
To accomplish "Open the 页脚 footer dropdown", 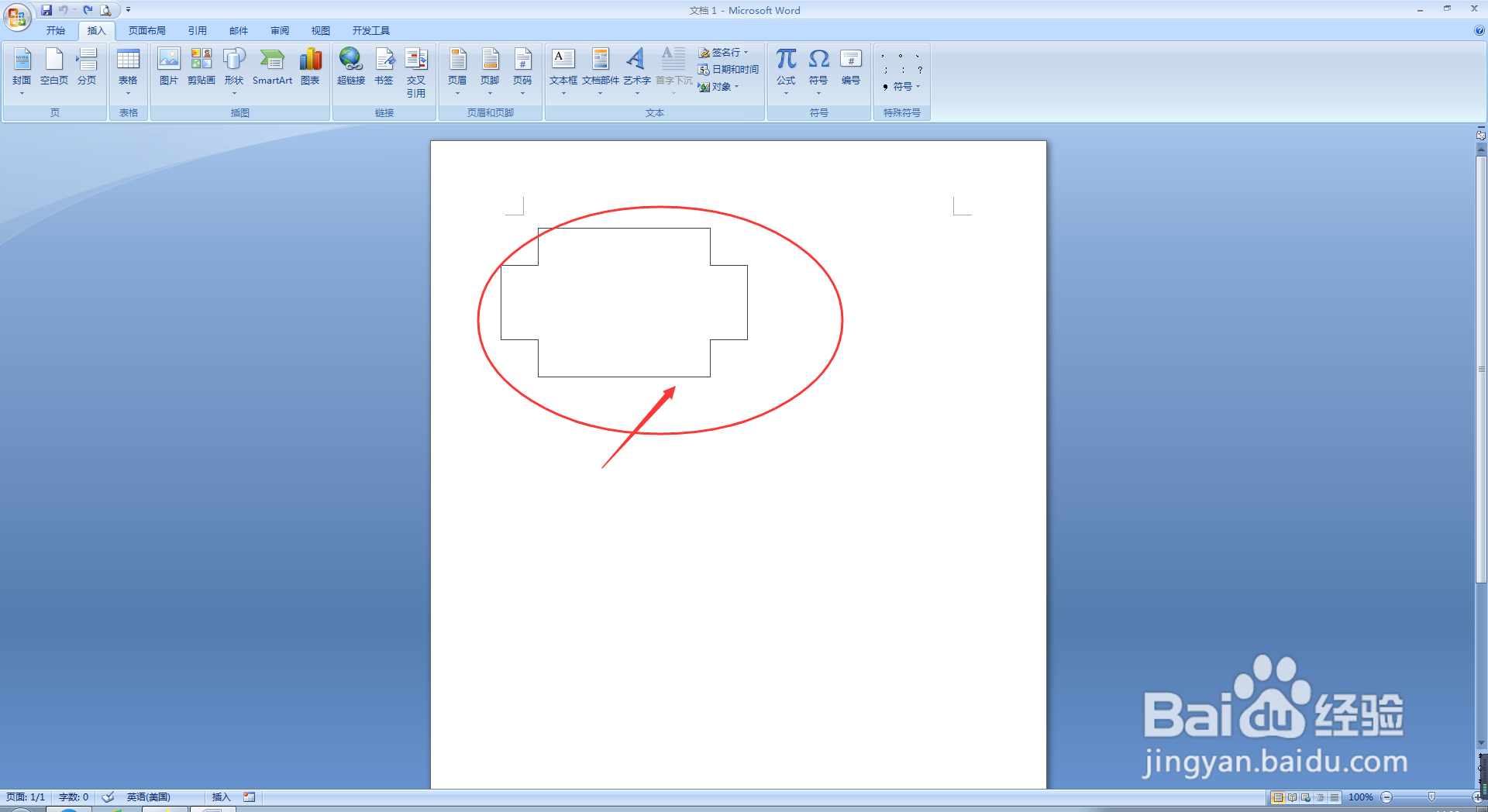I will pyautogui.click(x=490, y=71).
